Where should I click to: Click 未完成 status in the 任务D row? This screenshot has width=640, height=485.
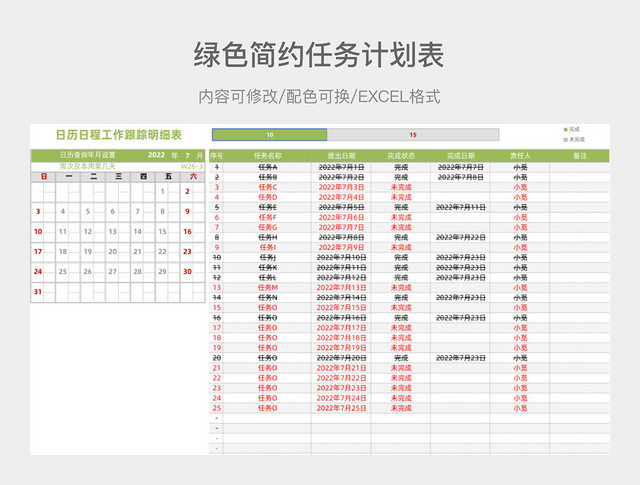click(401, 197)
